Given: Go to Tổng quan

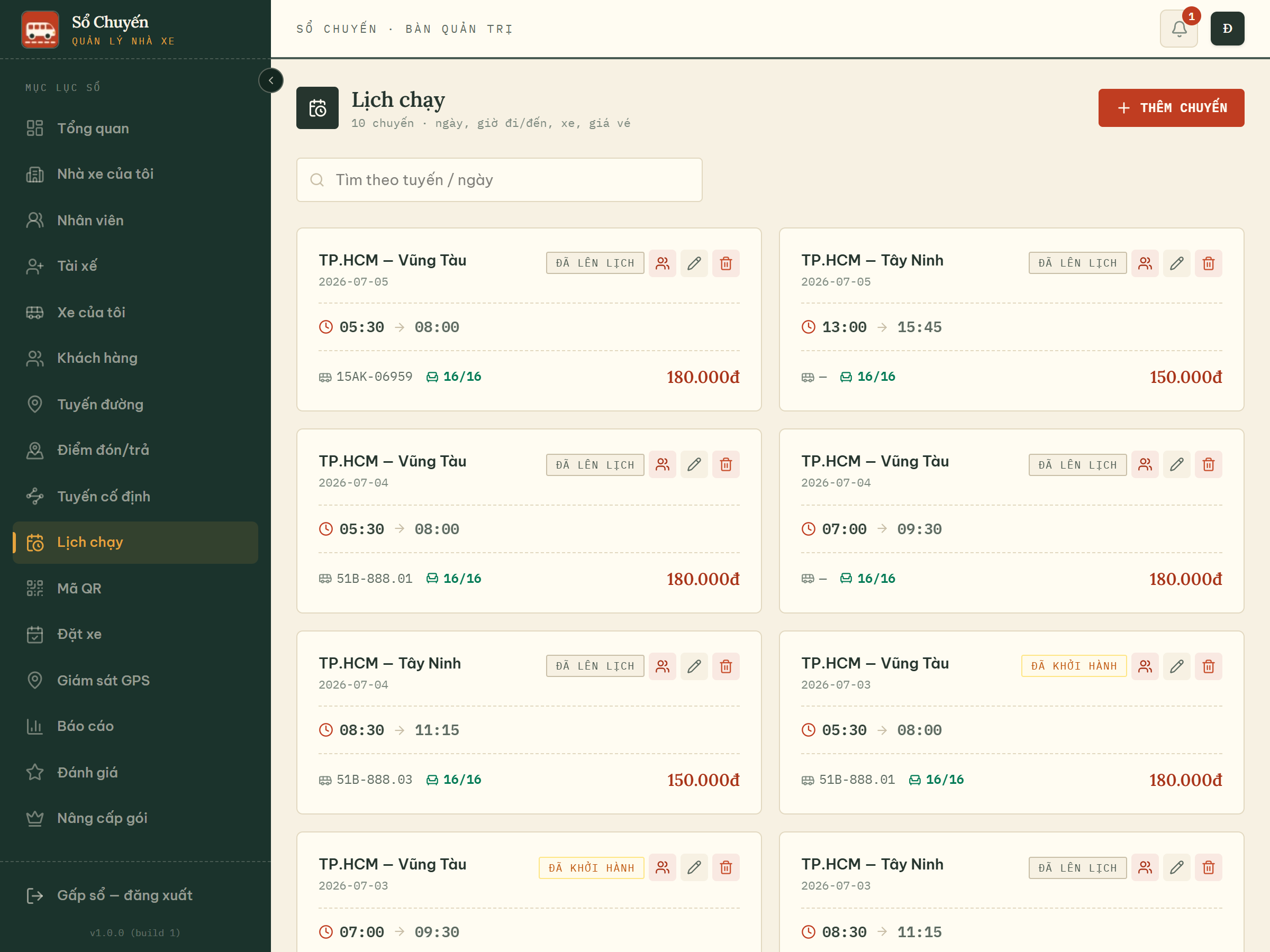Looking at the screenshot, I should tap(135, 128).
